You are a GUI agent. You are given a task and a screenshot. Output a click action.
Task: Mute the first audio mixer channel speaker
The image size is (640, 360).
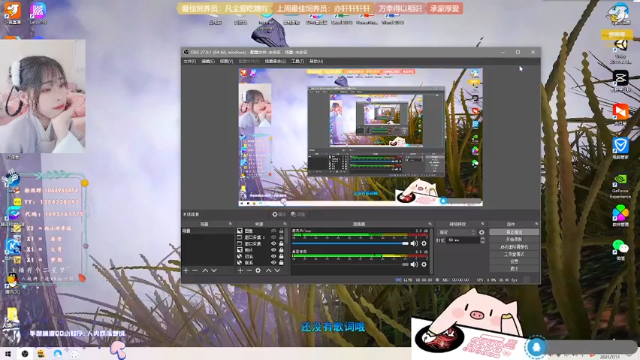pos(414,244)
